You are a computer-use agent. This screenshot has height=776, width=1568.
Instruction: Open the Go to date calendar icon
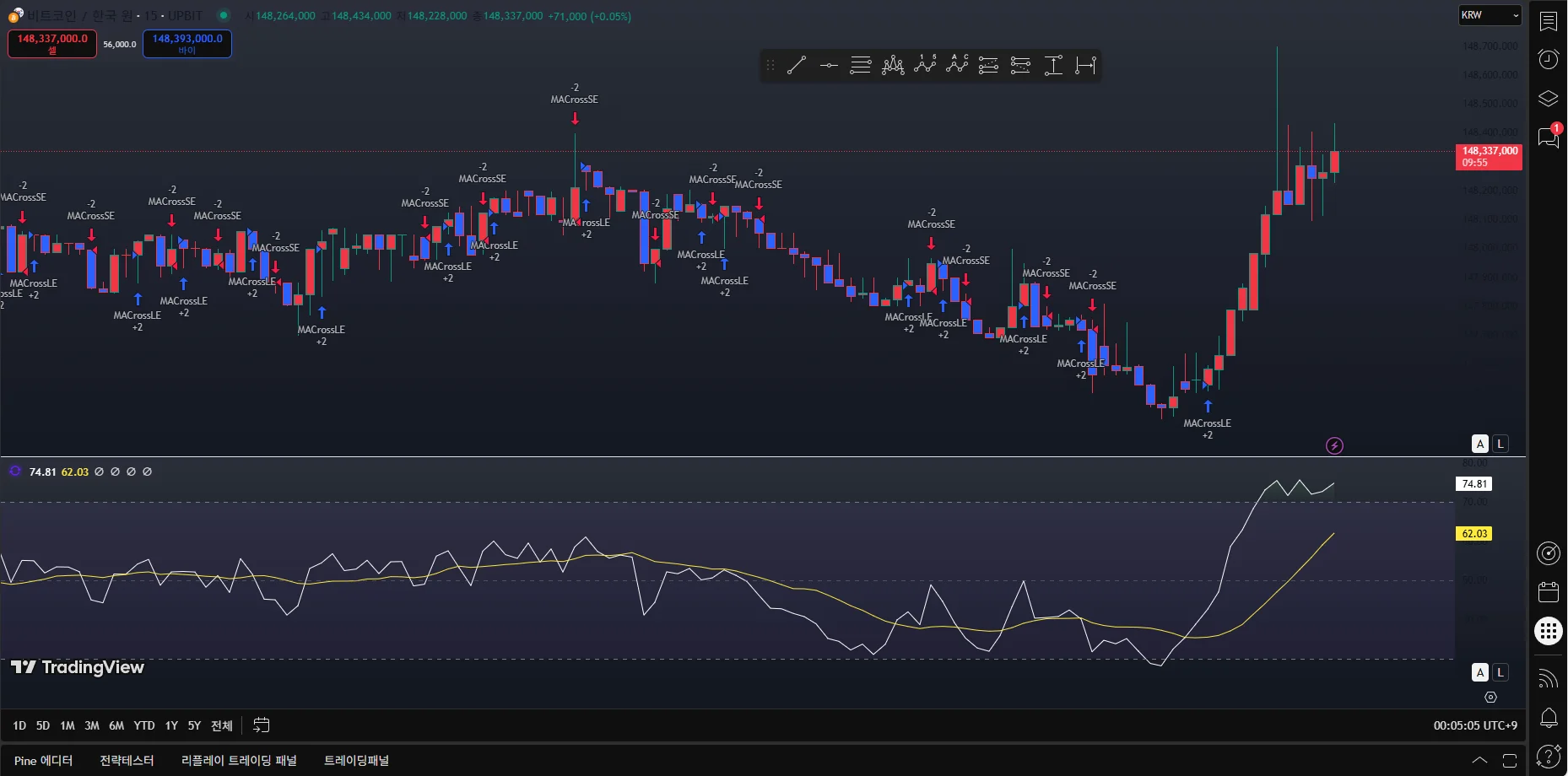click(262, 725)
